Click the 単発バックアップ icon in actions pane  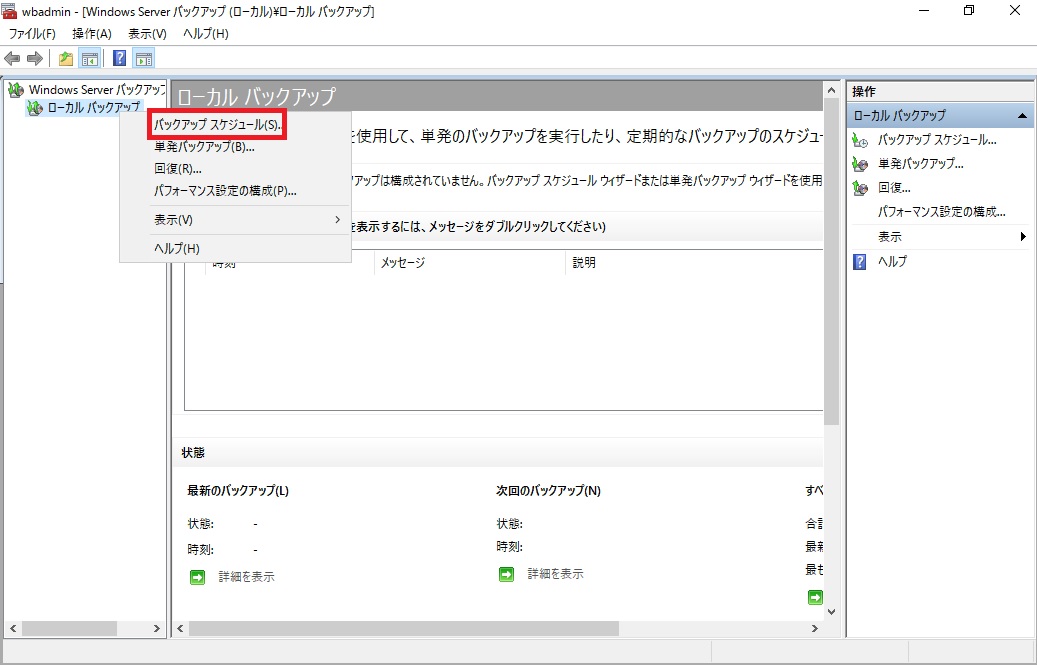[x=860, y=164]
